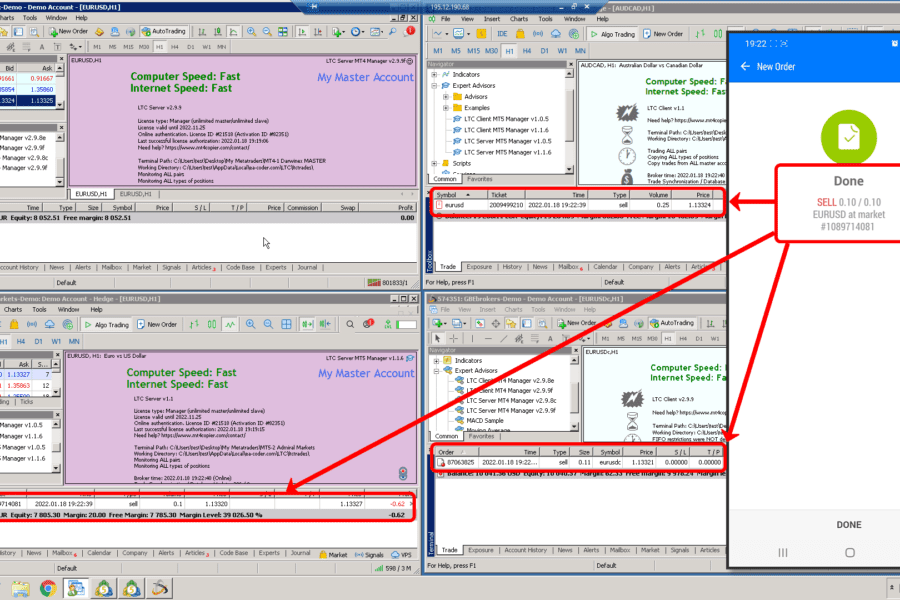Open Signals icon in AUDCAD window toolbar
The width and height of the screenshot is (900, 600).
coord(538,34)
